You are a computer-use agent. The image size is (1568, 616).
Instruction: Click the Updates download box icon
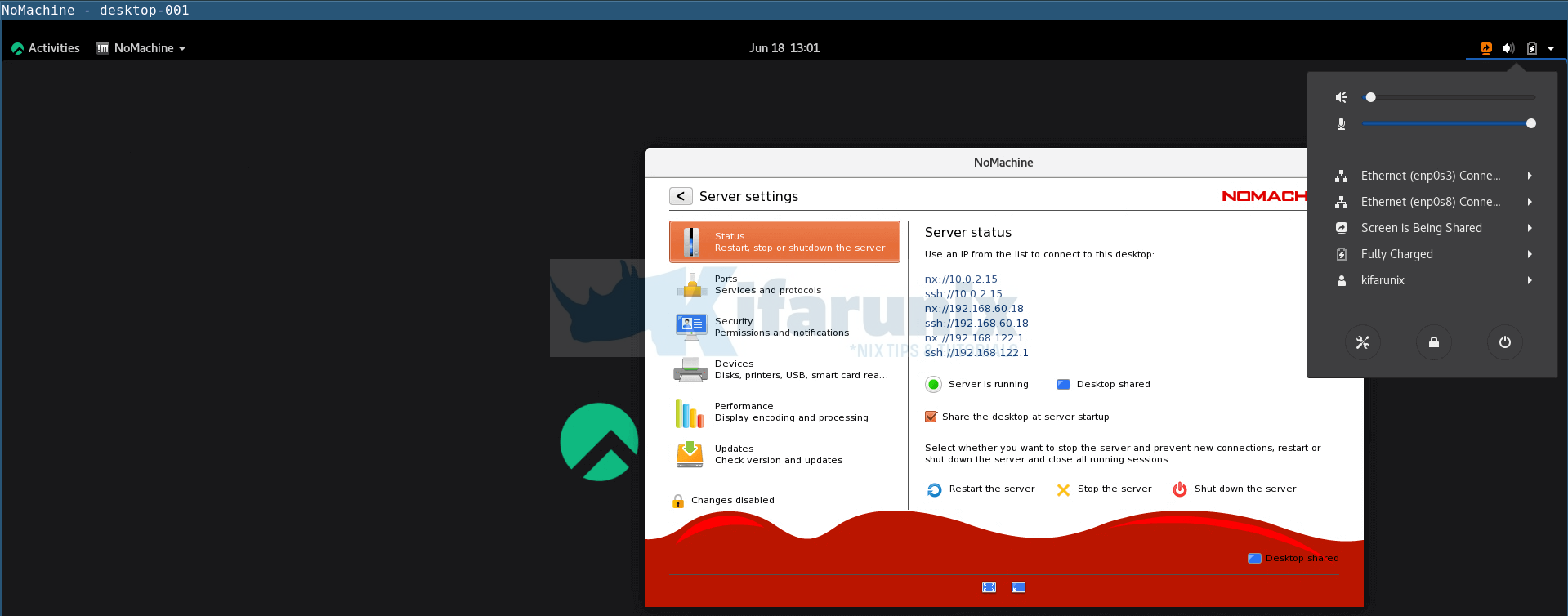point(690,455)
